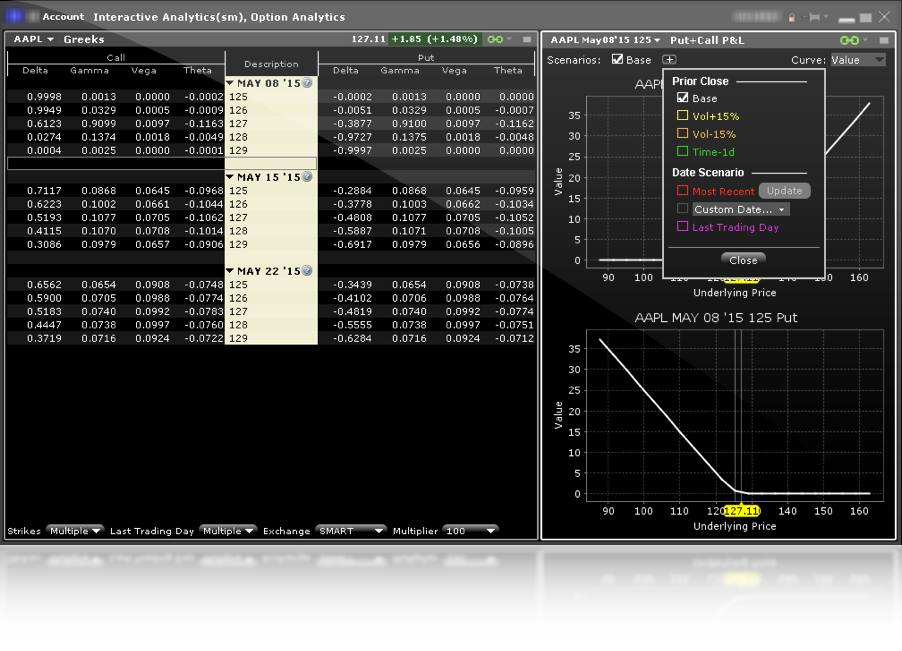Enable the Vol+15% scenario checkbox

point(683,116)
